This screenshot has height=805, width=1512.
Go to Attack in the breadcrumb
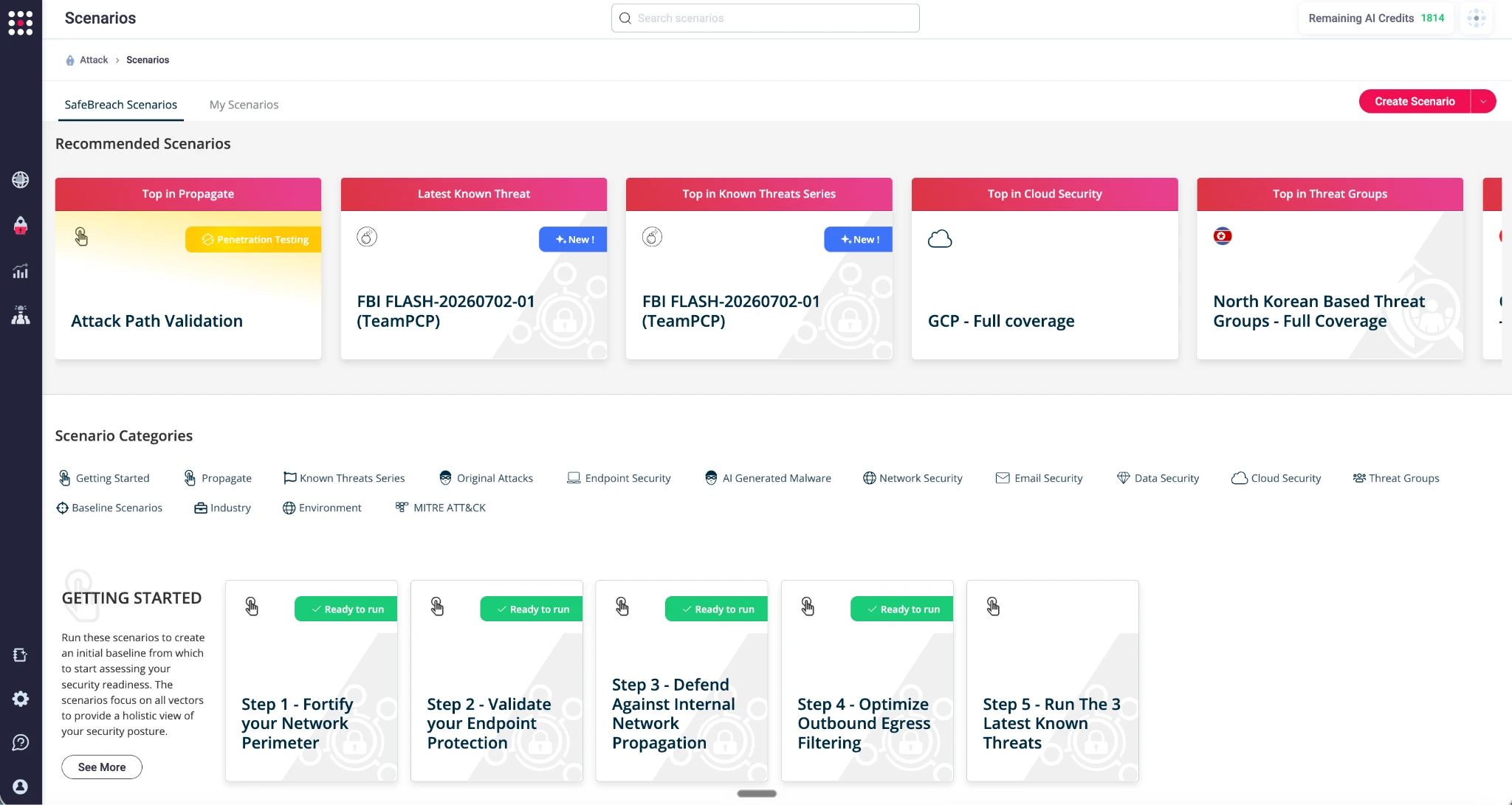94,60
